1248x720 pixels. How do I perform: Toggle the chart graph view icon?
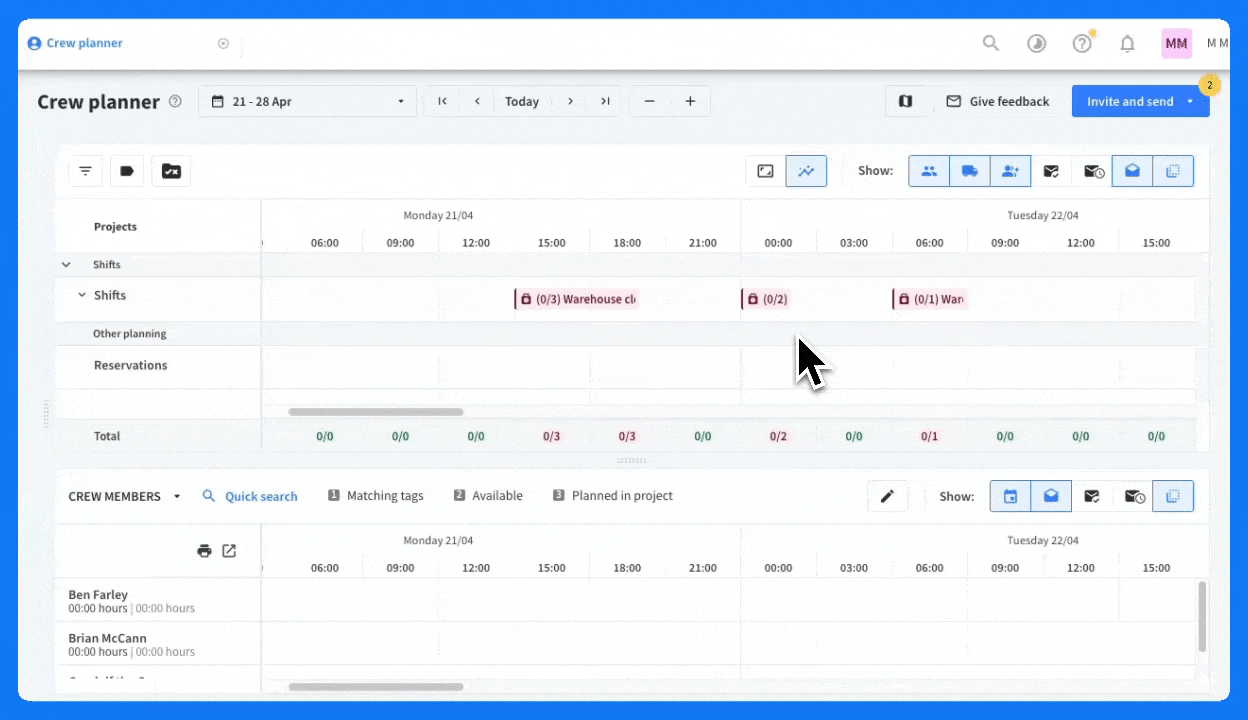click(806, 171)
